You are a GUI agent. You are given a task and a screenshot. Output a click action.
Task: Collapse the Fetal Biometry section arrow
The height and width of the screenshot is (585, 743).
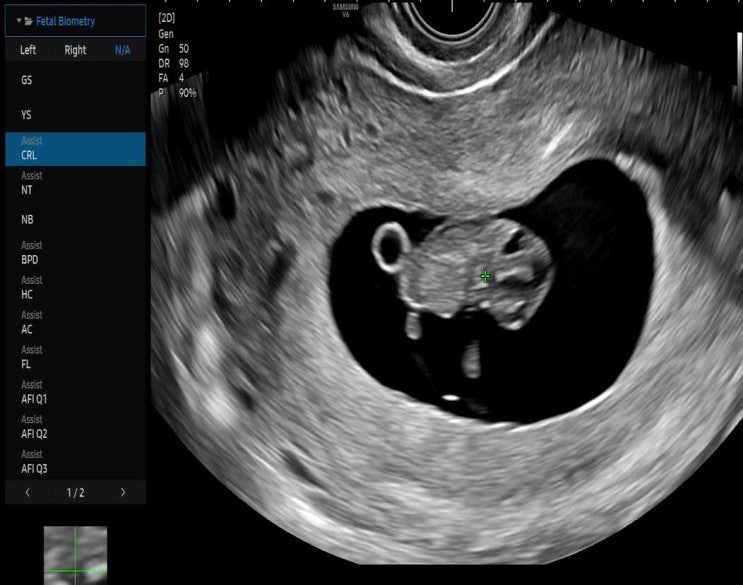click(18, 20)
